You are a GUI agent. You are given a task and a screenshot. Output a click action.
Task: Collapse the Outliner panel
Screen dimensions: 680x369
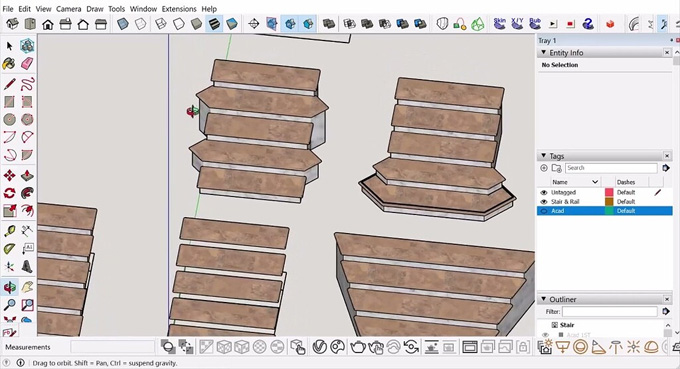[544, 299]
